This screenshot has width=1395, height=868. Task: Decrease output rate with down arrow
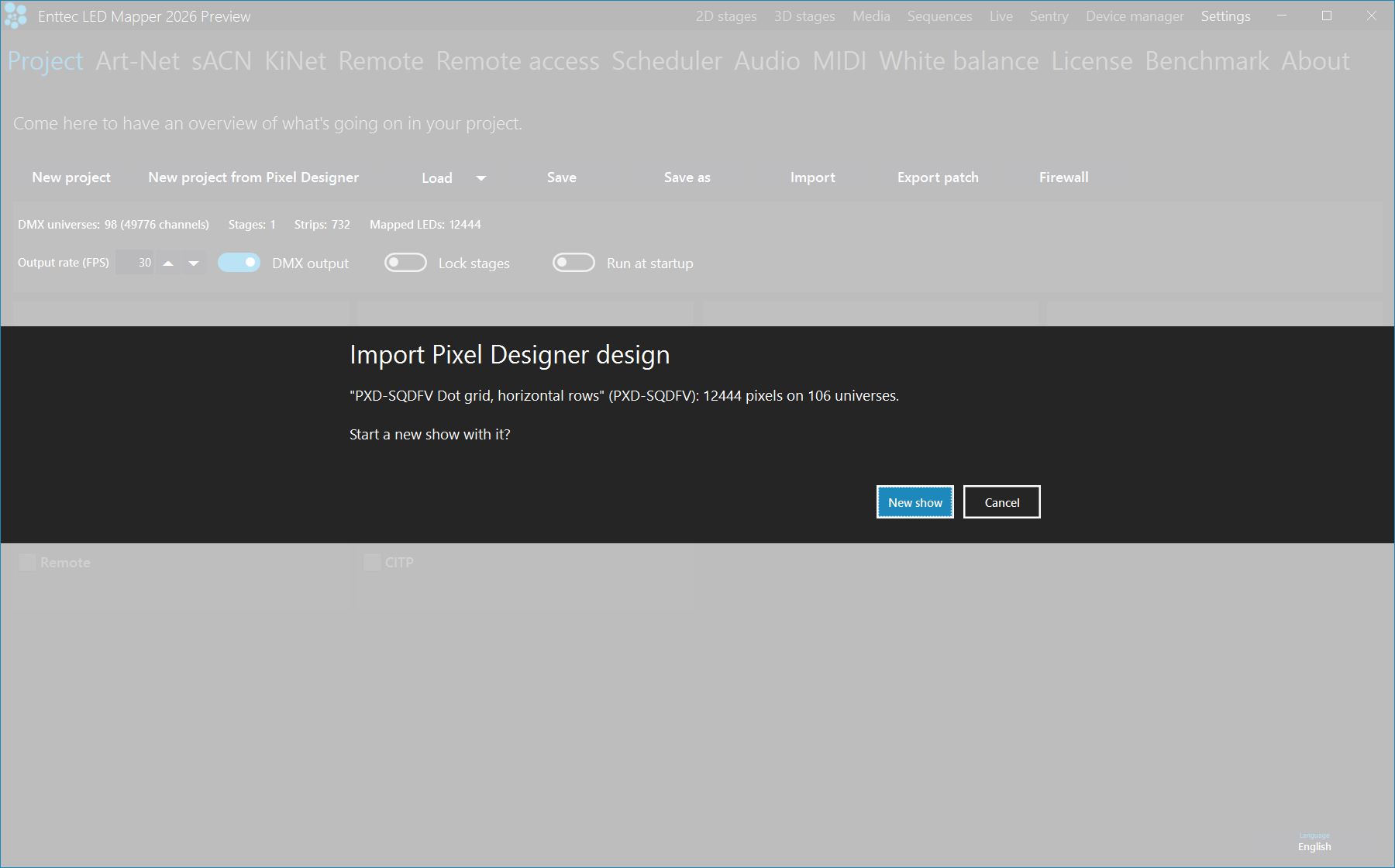click(194, 263)
